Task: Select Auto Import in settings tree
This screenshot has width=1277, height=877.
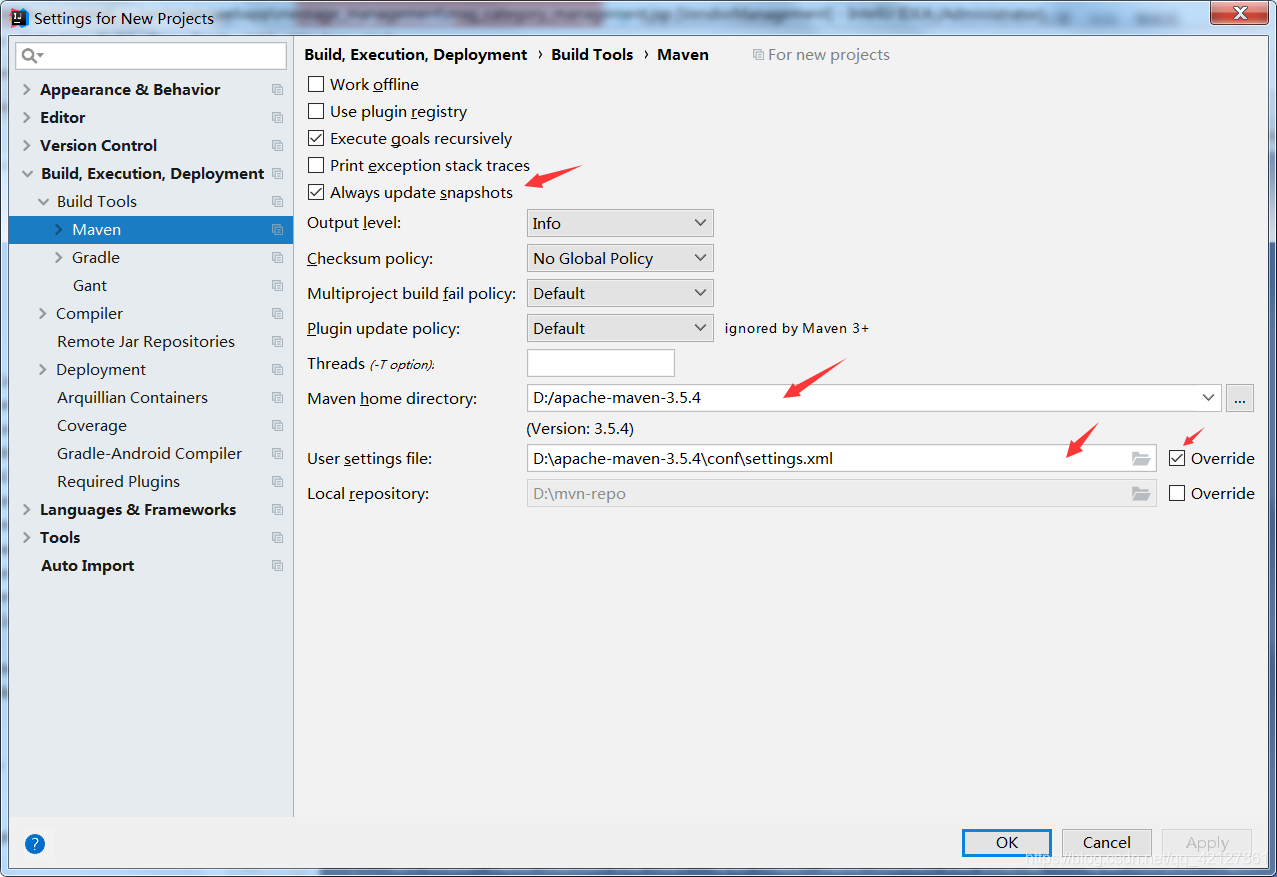Action: pos(87,566)
